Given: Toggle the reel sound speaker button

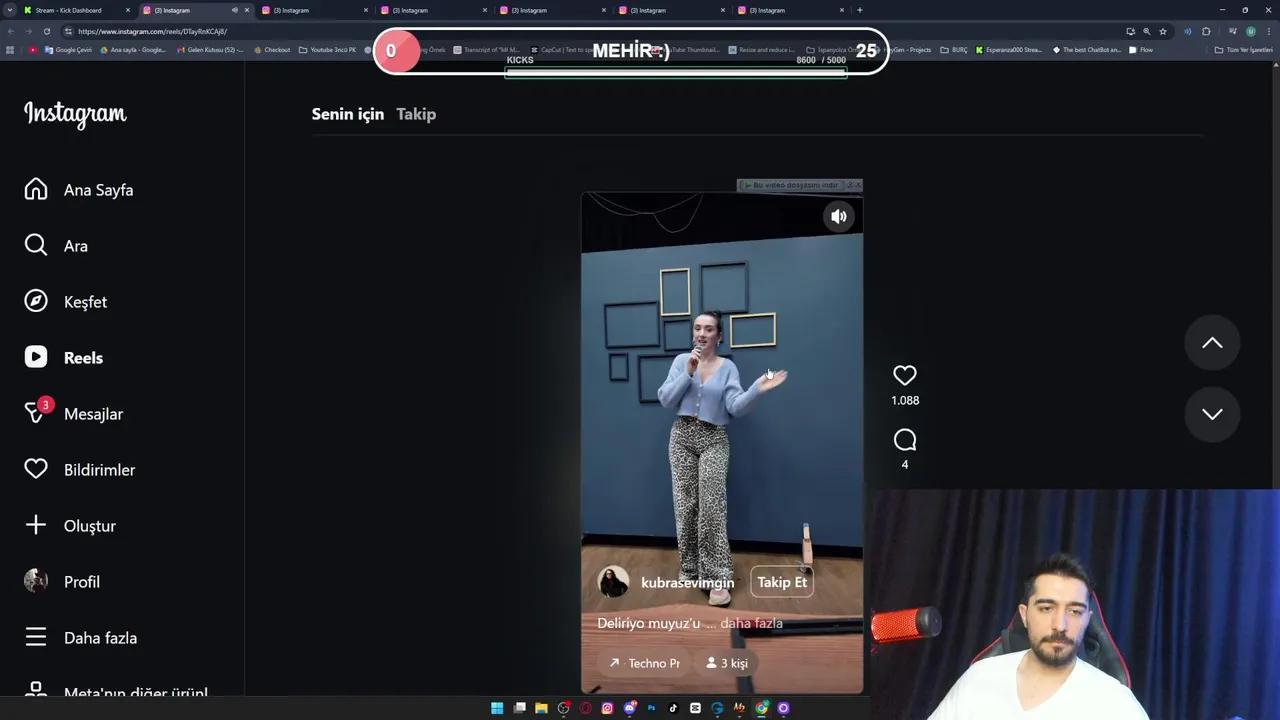Looking at the screenshot, I should pyautogui.click(x=839, y=216).
